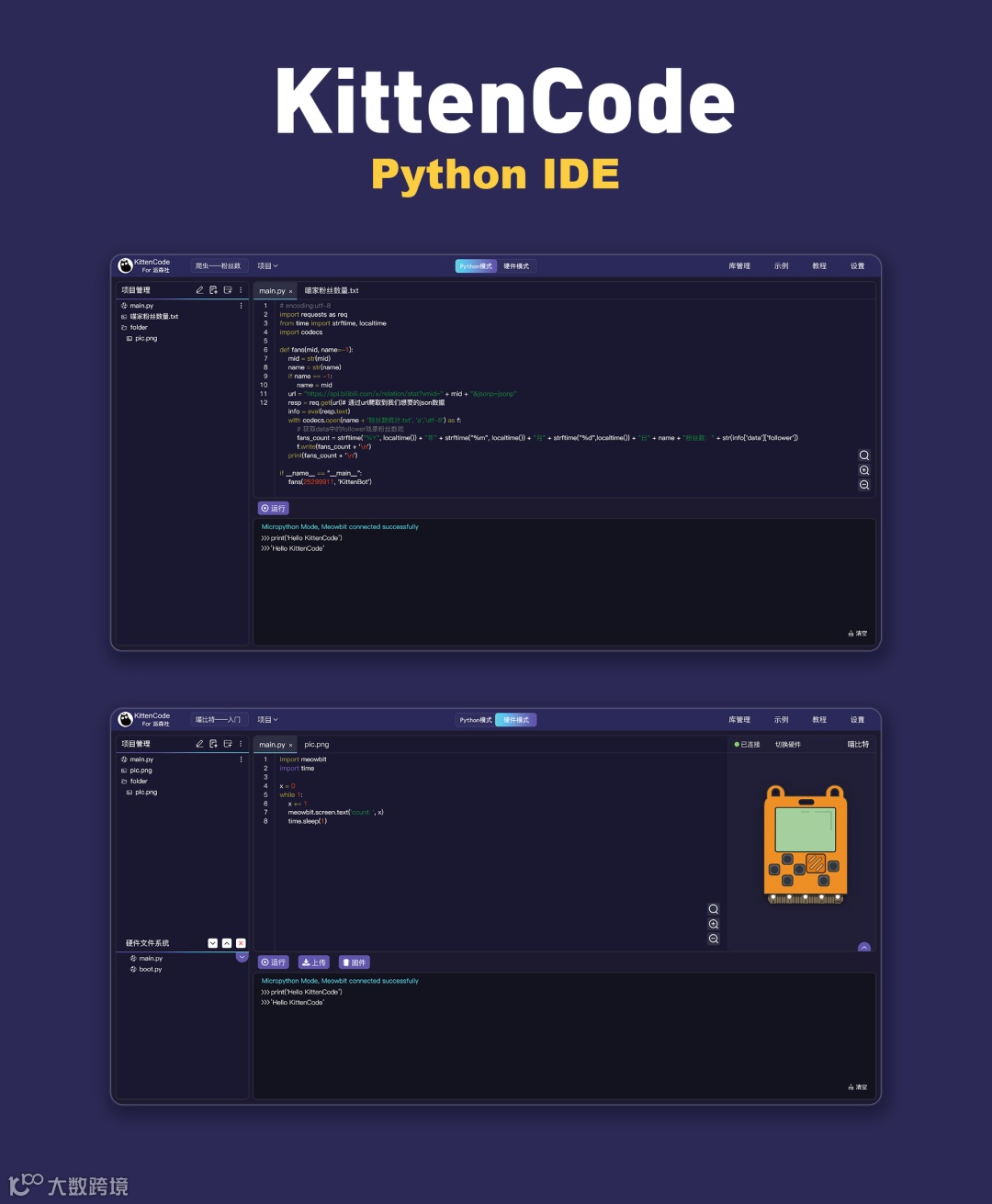Click the 运行 run button in the 喵比特 window
Screen dimensions: 992x1204
[274, 962]
